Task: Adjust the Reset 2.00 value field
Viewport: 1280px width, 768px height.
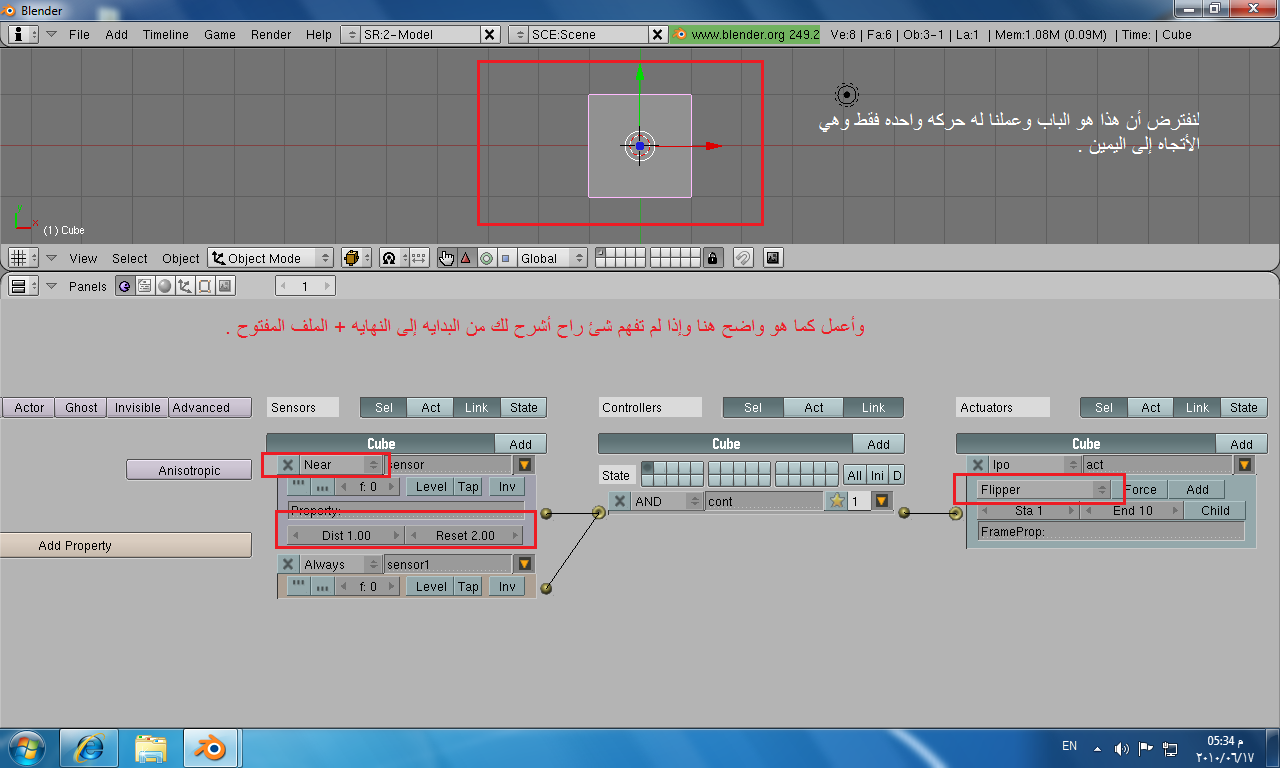Action: point(465,535)
